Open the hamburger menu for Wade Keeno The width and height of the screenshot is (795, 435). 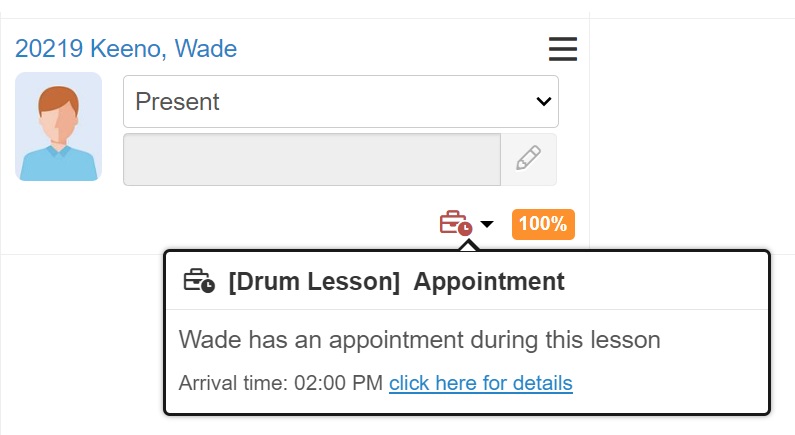point(562,48)
